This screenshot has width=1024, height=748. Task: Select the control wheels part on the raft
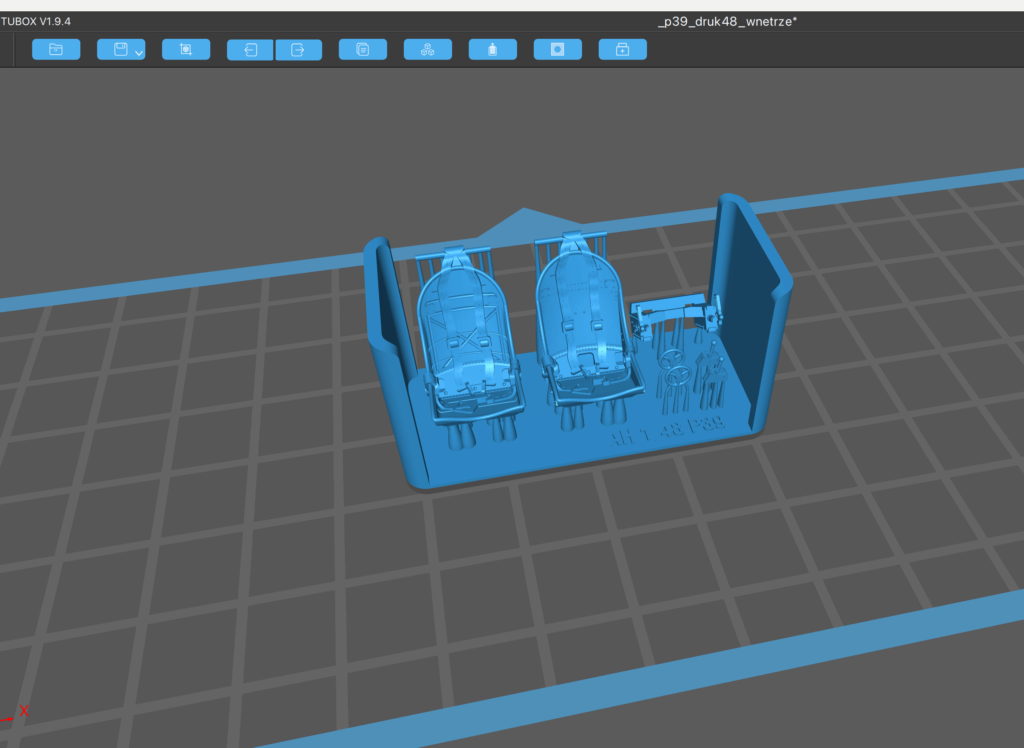click(x=675, y=376)
